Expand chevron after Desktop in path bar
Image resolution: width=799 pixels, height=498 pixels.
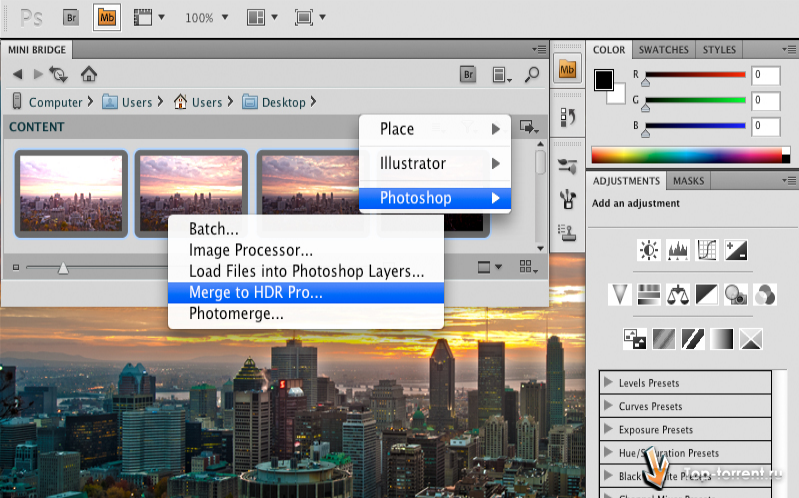[x=313, y=102]
